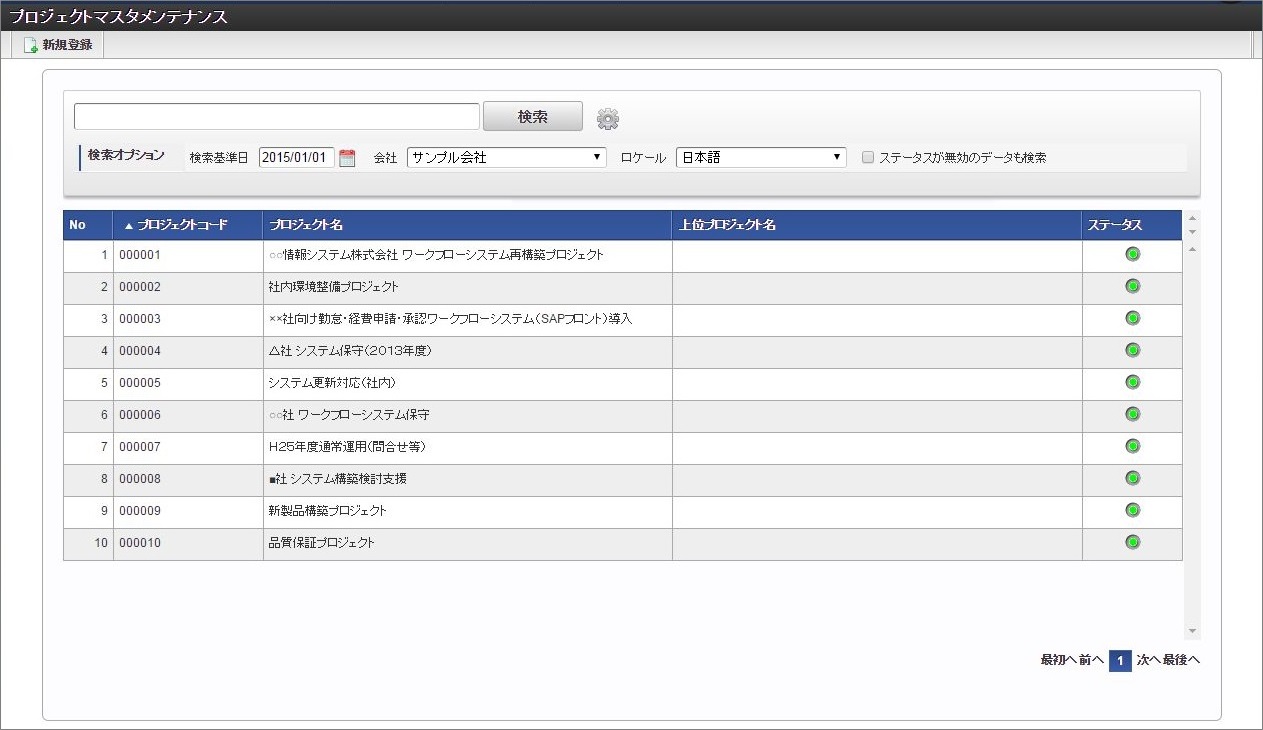Open the 会社 dropdown showing サンプル会社
The width and height of the screenshot is (1263, 730).
[x=506, y=158]
